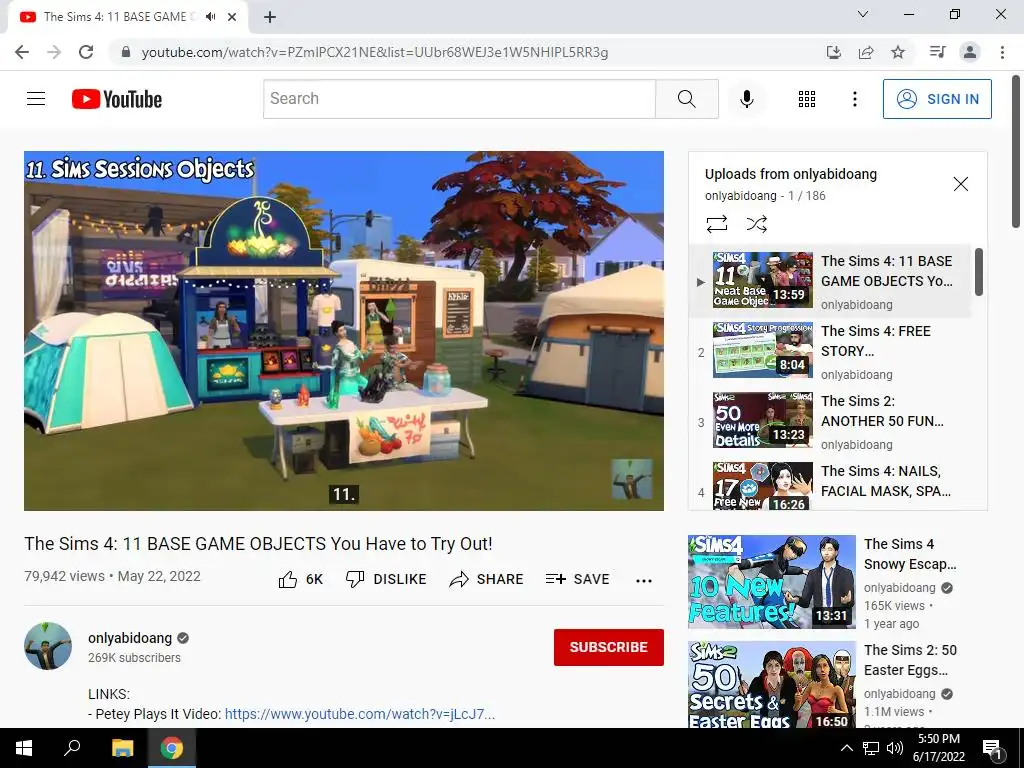Show hidden system tray icons

pos(846,748)
